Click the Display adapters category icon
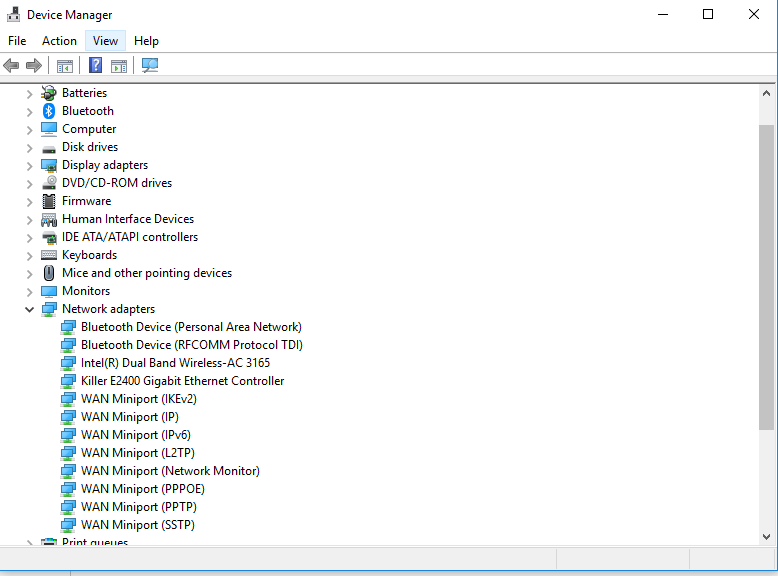 49,165
